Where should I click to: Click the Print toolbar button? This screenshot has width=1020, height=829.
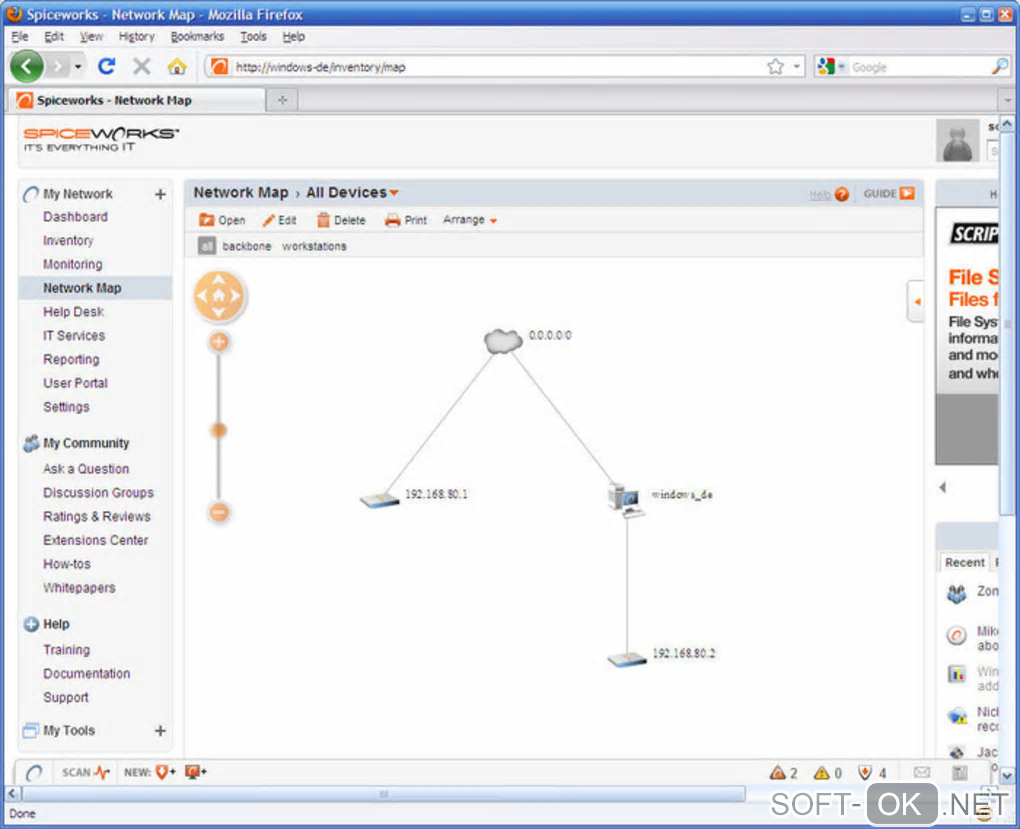[406, 220]
